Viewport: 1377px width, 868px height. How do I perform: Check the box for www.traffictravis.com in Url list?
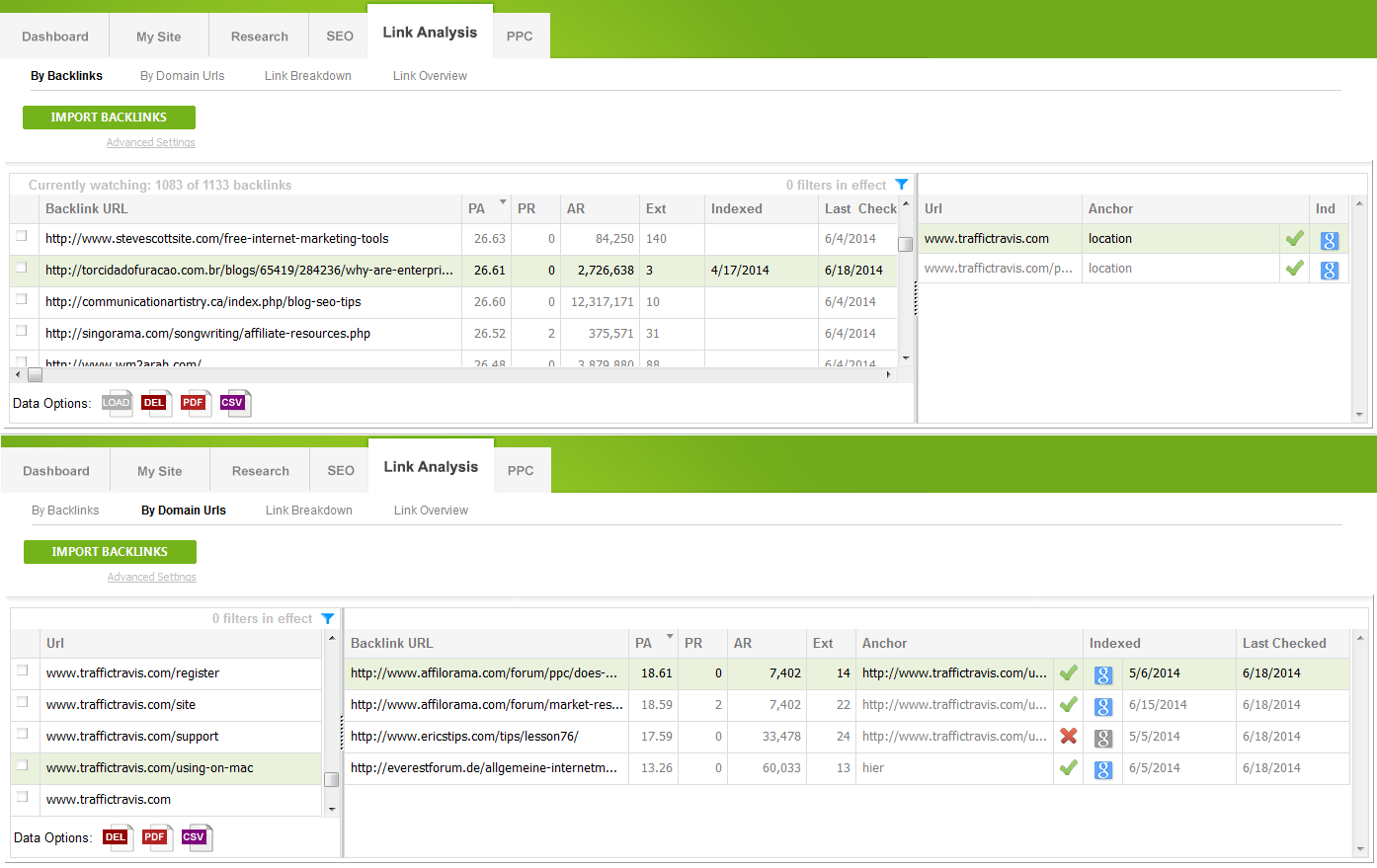[22, 797]
